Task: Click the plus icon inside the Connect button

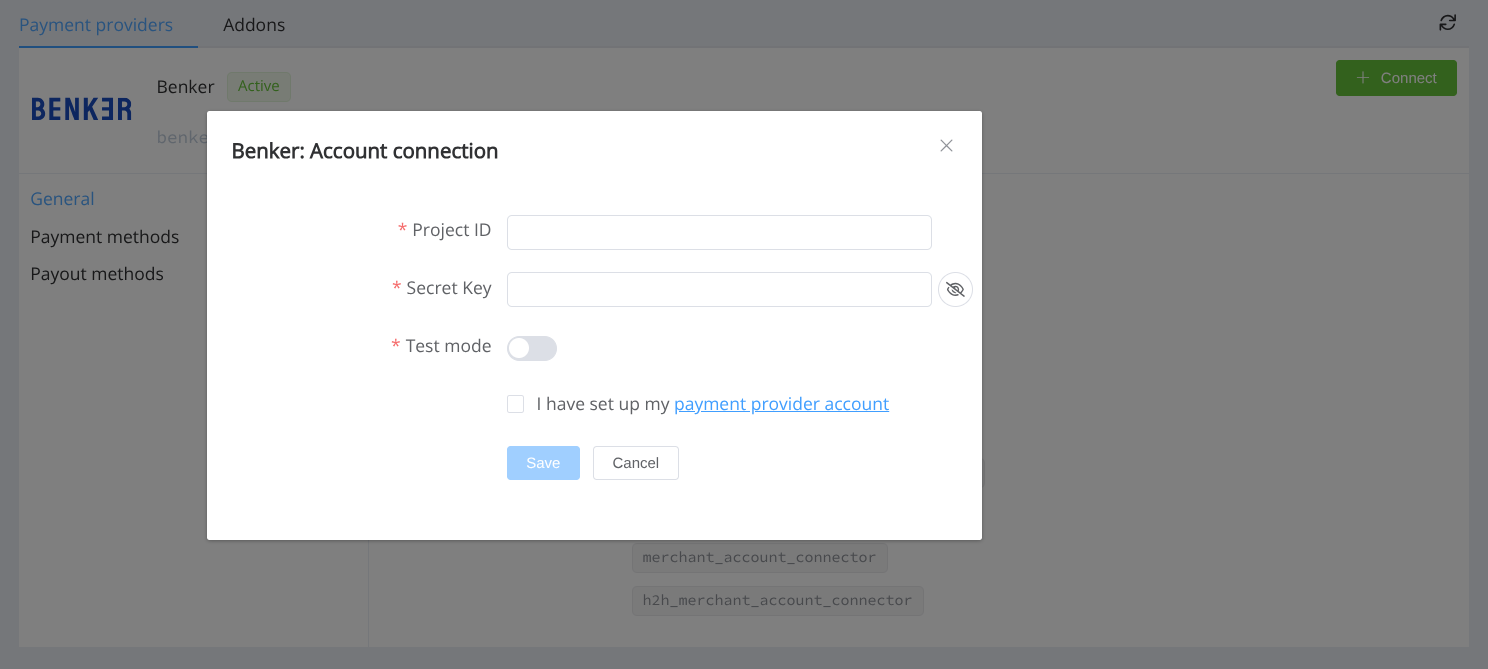Action: click(x=1364, y=77)
